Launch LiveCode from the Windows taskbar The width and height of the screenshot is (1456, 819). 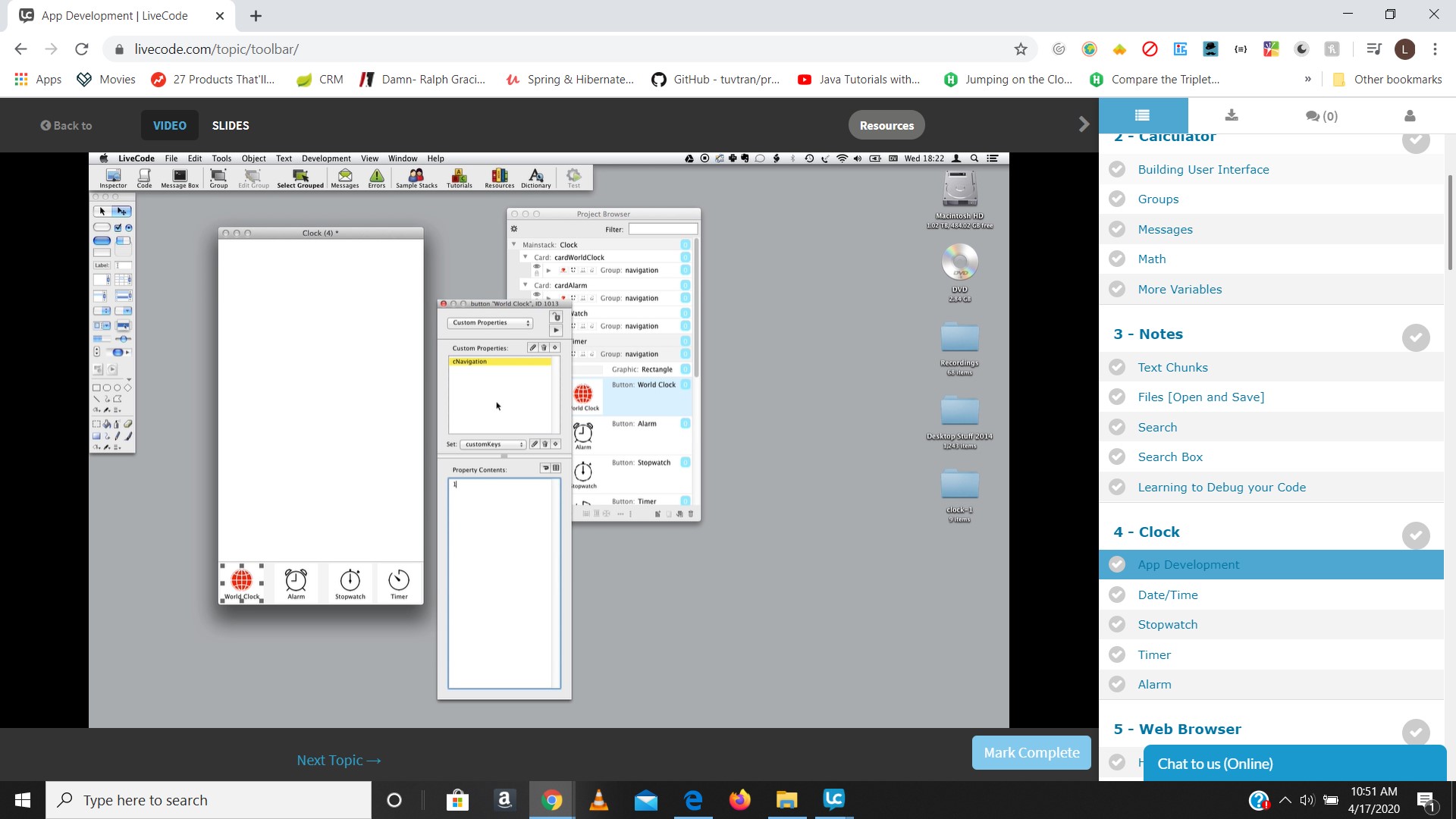[x=833, y=799]
